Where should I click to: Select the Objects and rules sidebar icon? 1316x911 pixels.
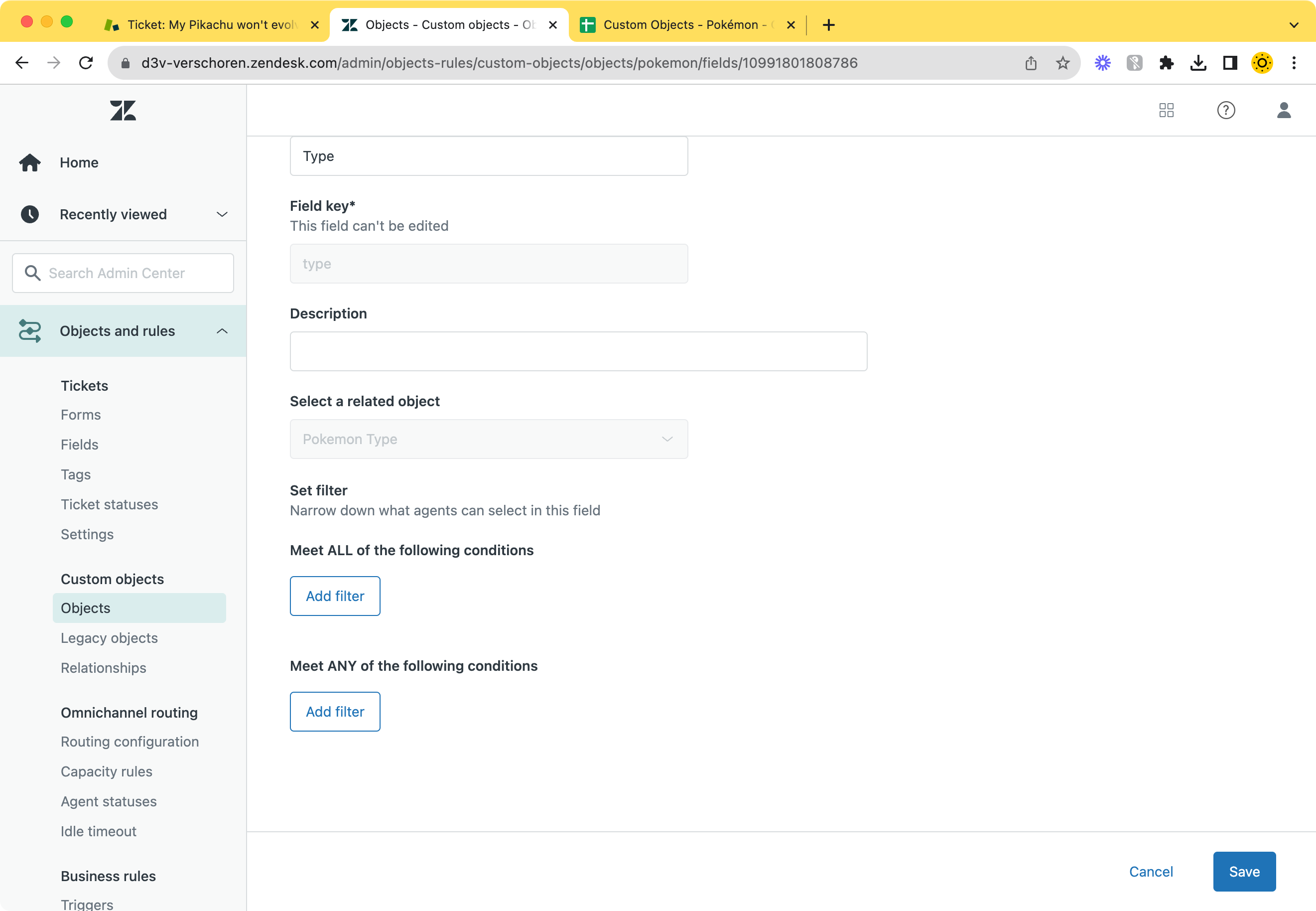(30, 331)
